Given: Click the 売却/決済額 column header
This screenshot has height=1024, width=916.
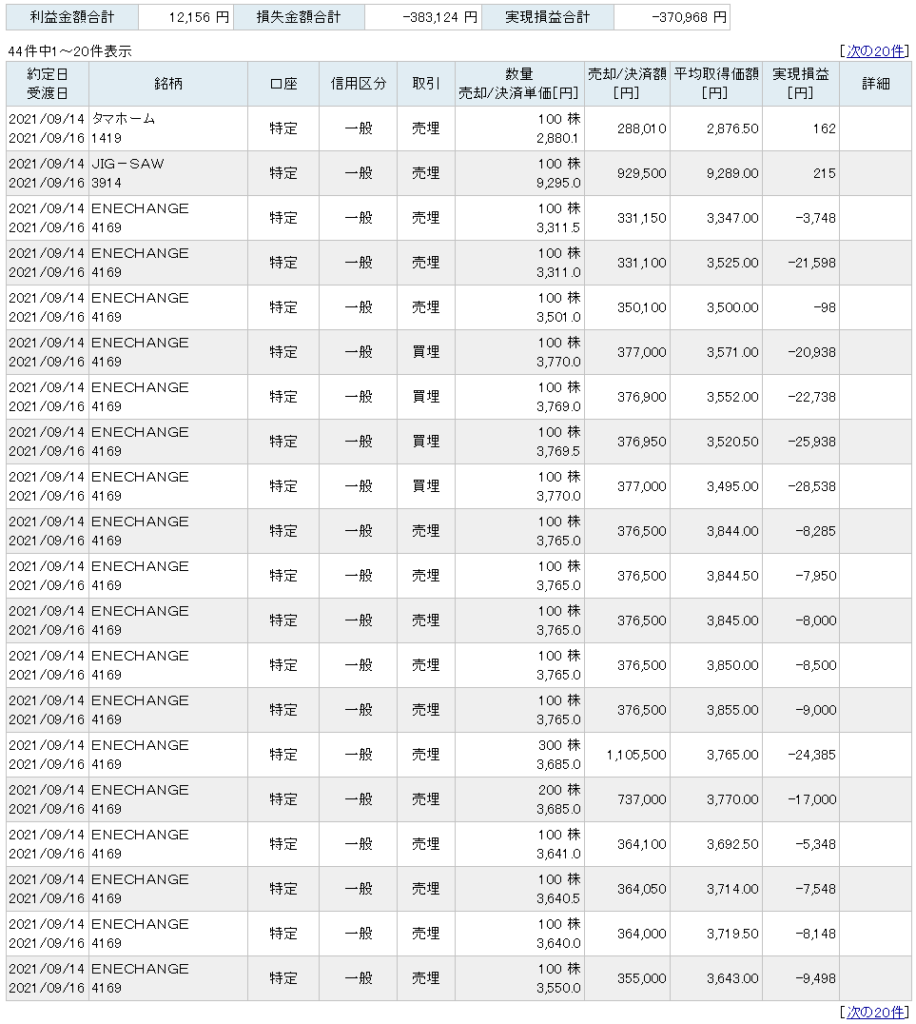Looking at the screenshot, I should 627,84.
